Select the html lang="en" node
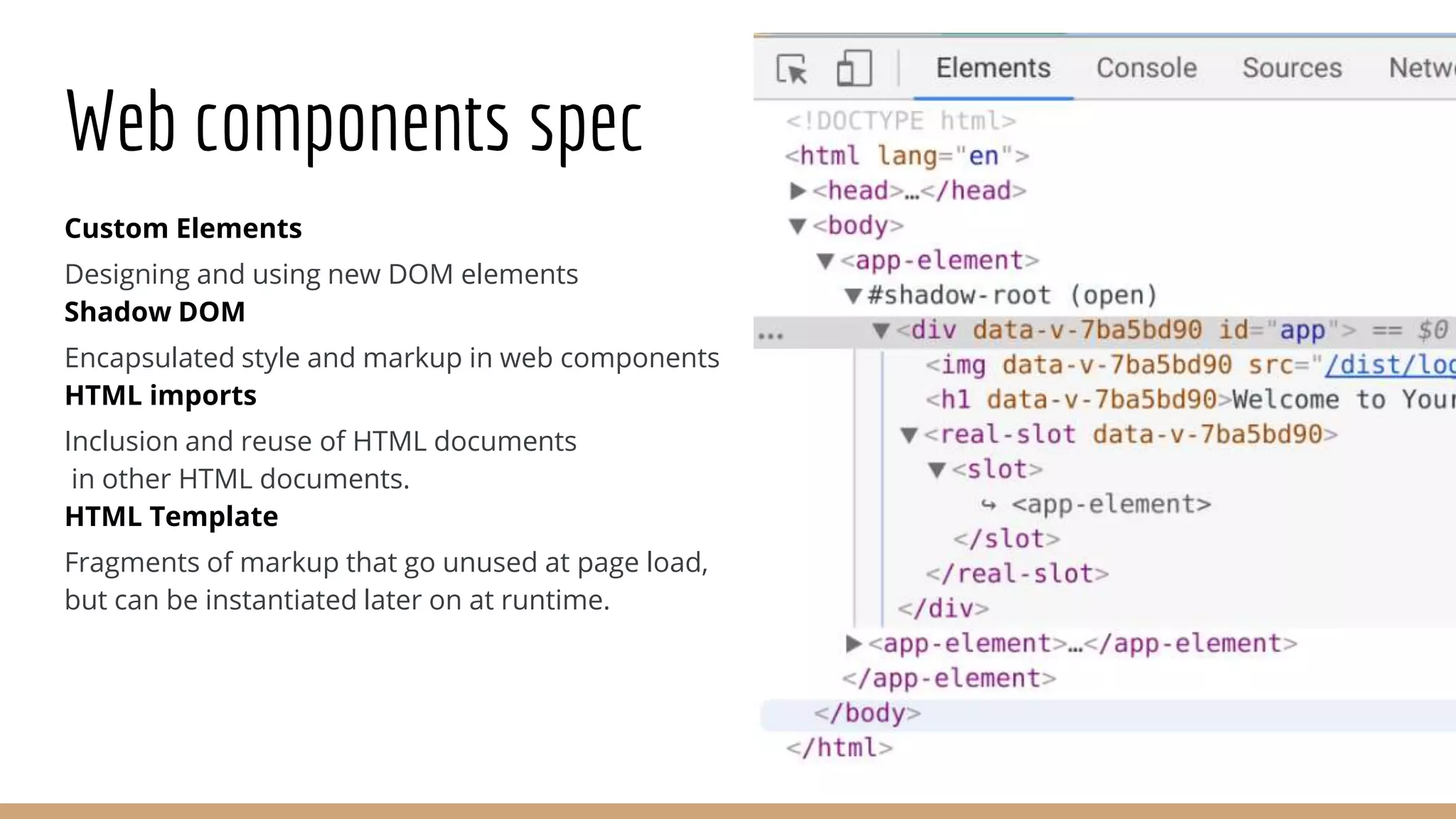The image size is (1456, 819). pyautogui.click(x=906, y=156)
